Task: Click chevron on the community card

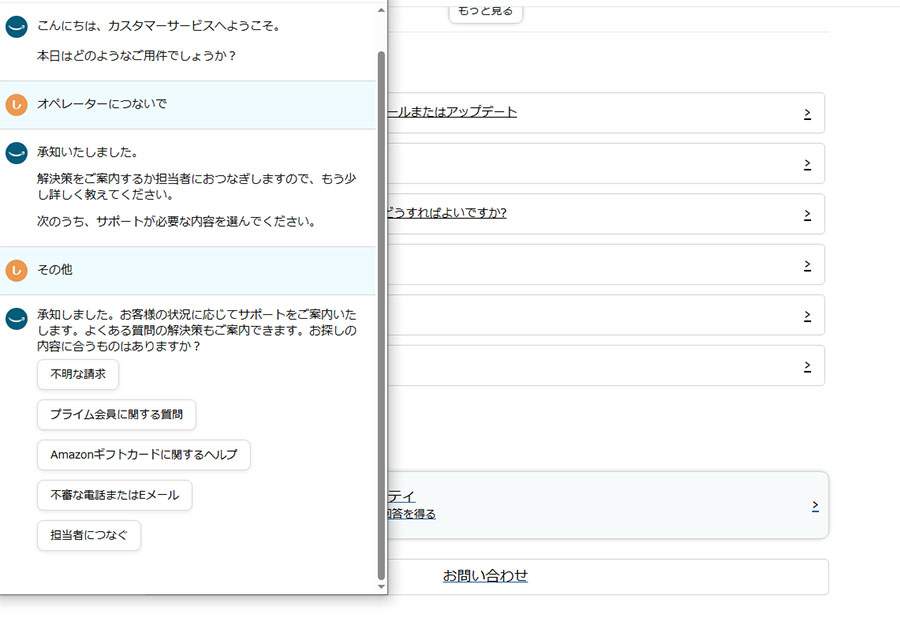Action: pos(815,506)
